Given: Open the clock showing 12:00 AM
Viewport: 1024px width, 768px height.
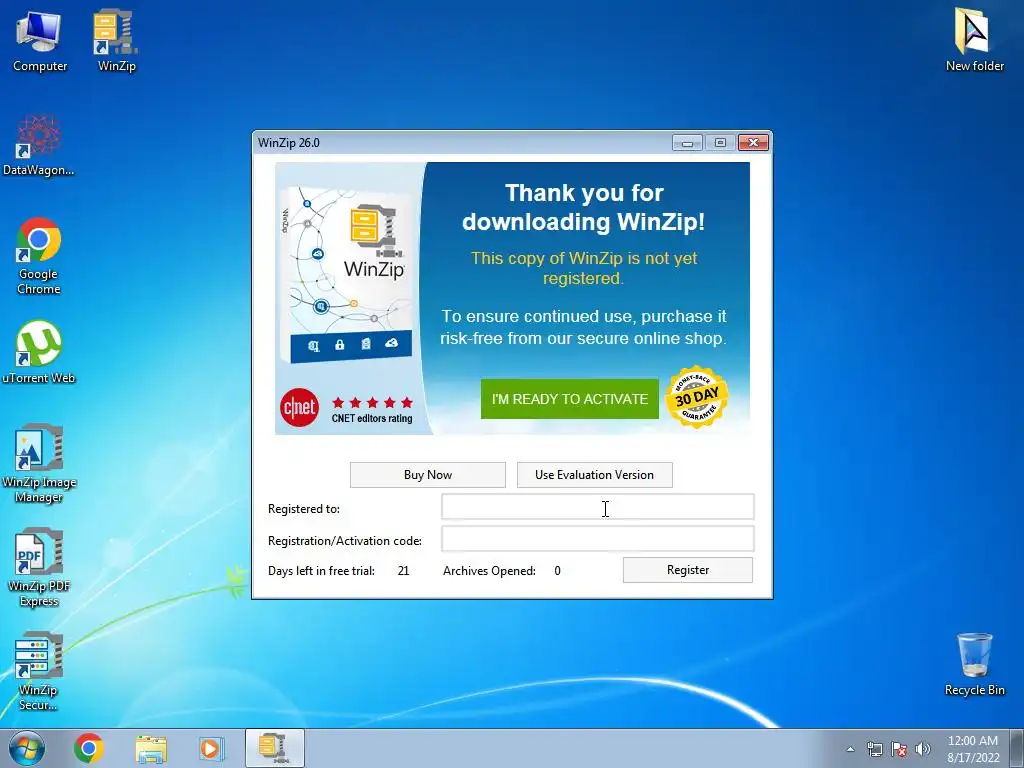Looking at the screenshot, I should (972, 748).
